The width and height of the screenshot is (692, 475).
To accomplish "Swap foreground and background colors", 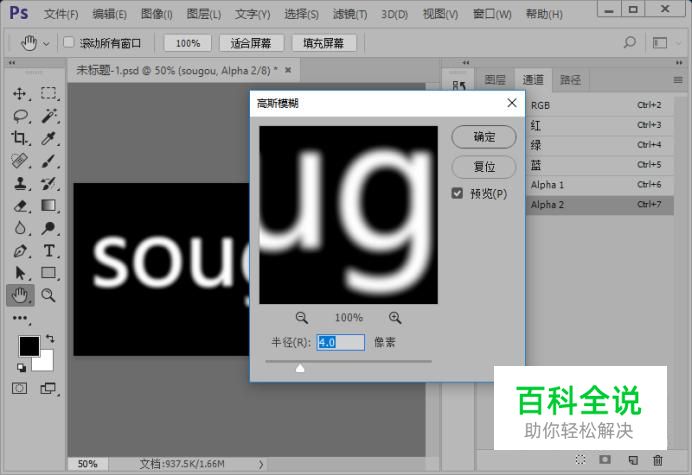I will 50,339.
